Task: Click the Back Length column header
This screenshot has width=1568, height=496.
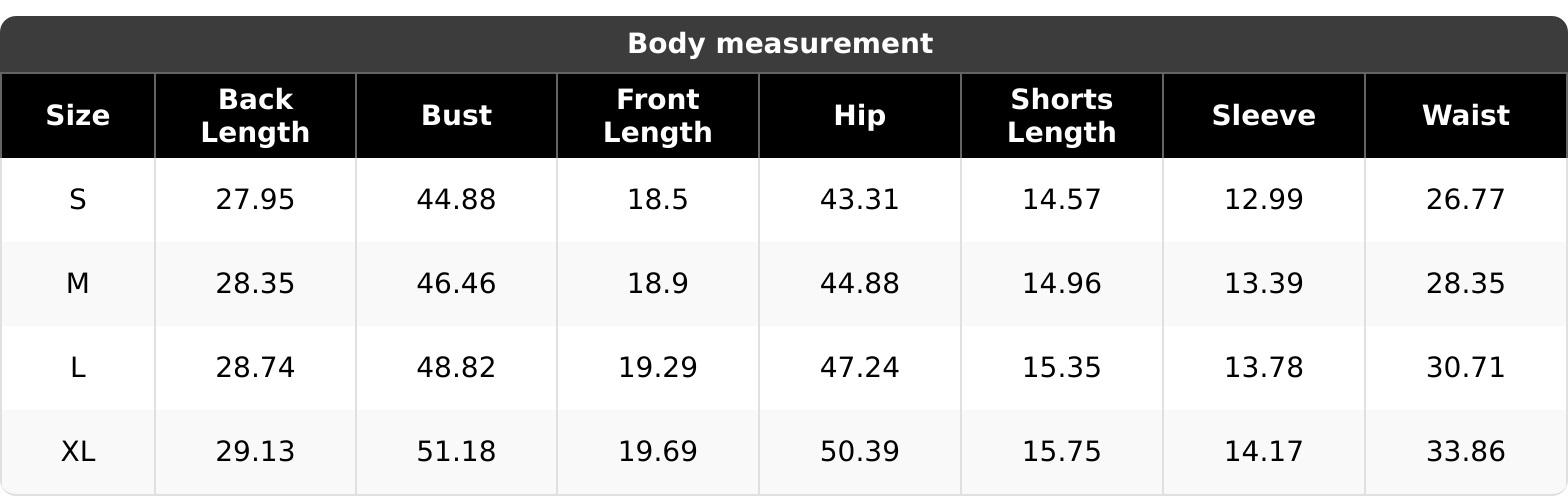Action: tap(255, 116)
